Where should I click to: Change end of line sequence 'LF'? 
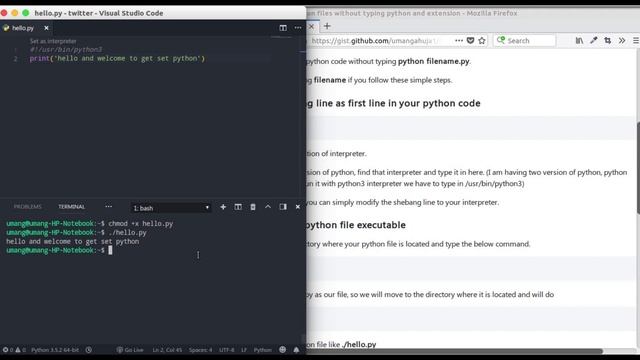coord(244,350)
